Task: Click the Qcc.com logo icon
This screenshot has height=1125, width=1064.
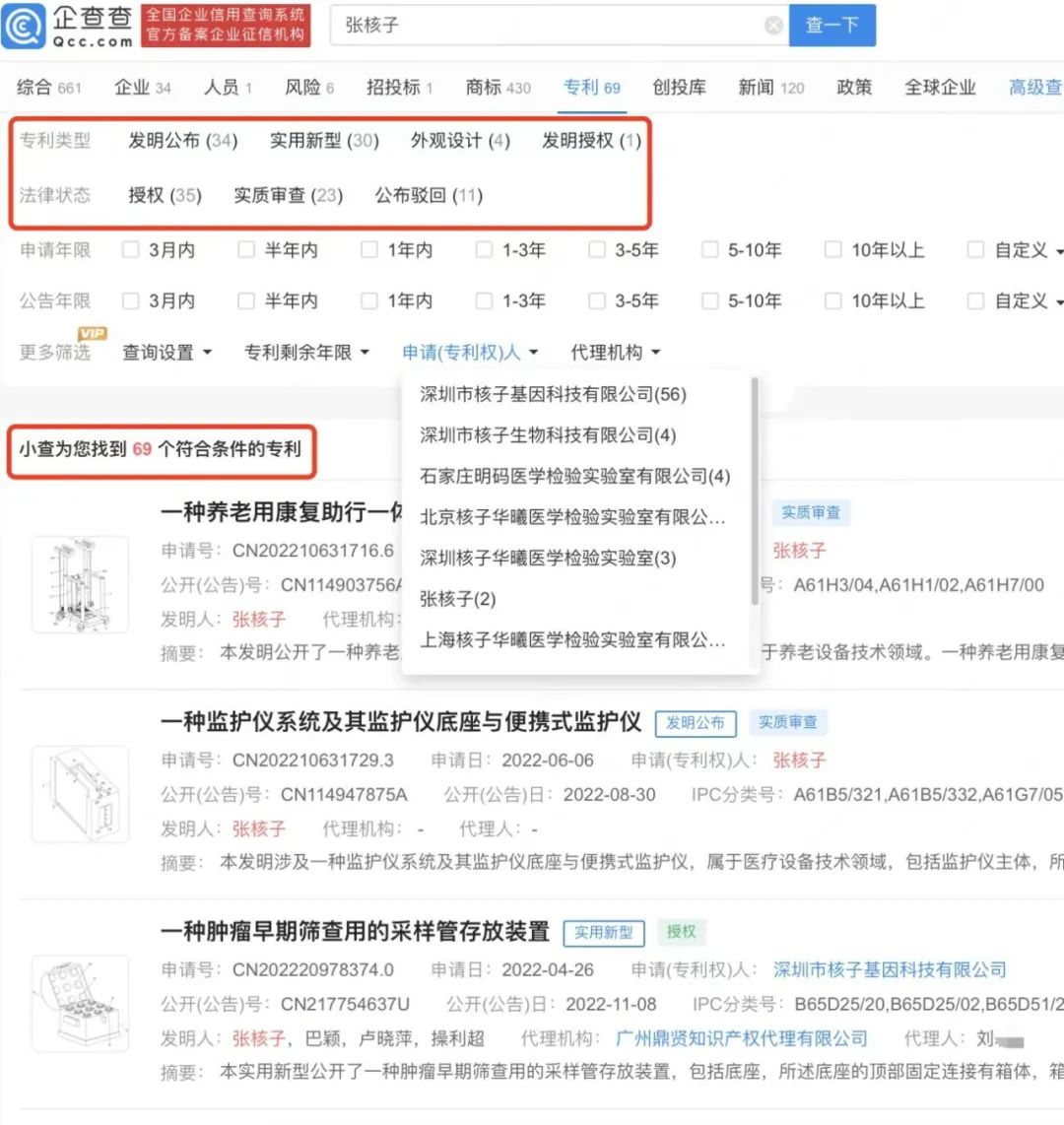Action: 24,27
